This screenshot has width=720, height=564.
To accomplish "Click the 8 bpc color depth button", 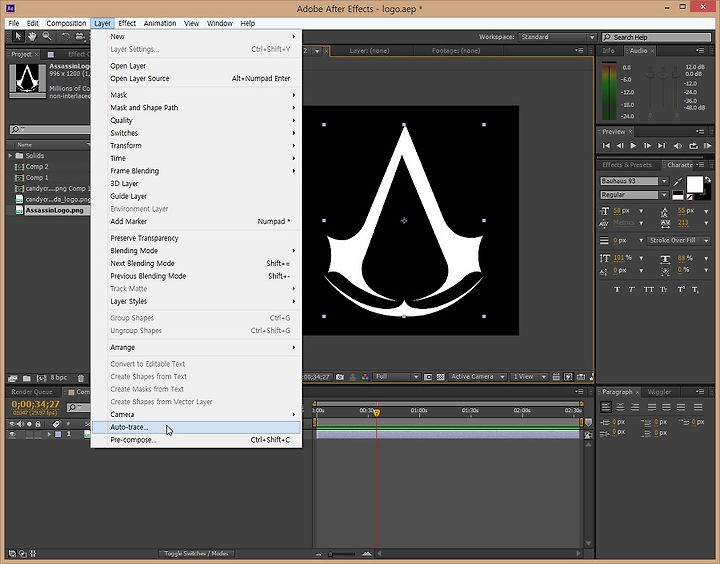I will coord(59,378).
